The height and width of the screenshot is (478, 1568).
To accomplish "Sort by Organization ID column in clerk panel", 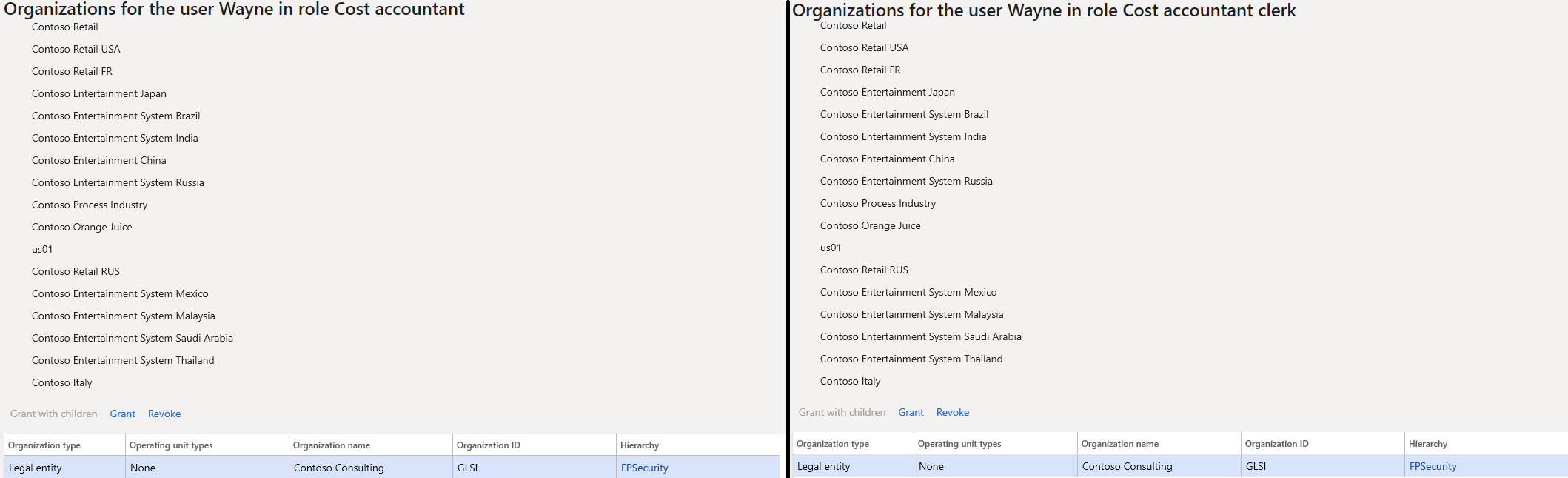I will 1323,443.
